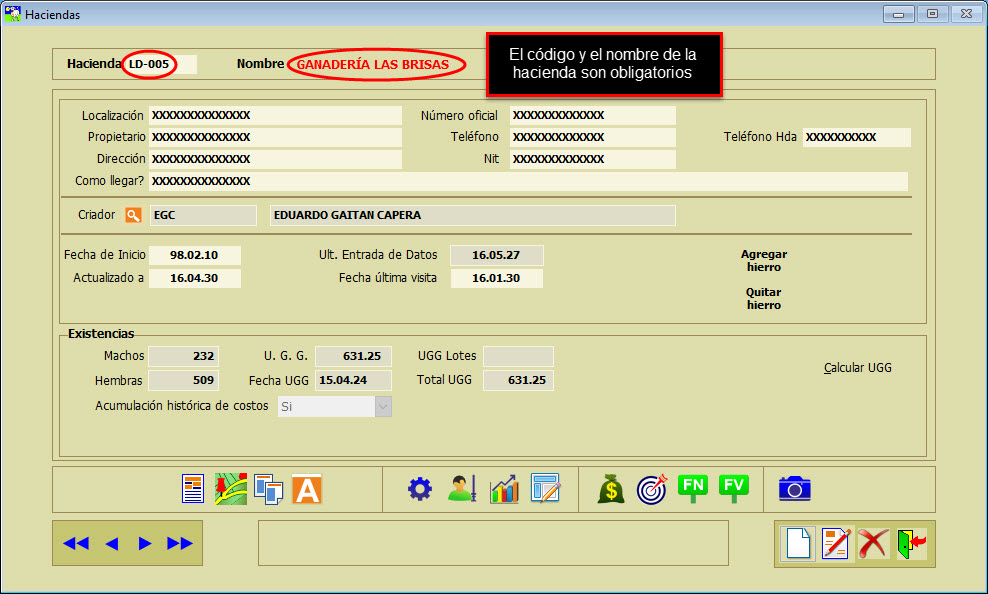Open the camera photo icon
The image size is (988, 594).
click(x=794, y=488)
